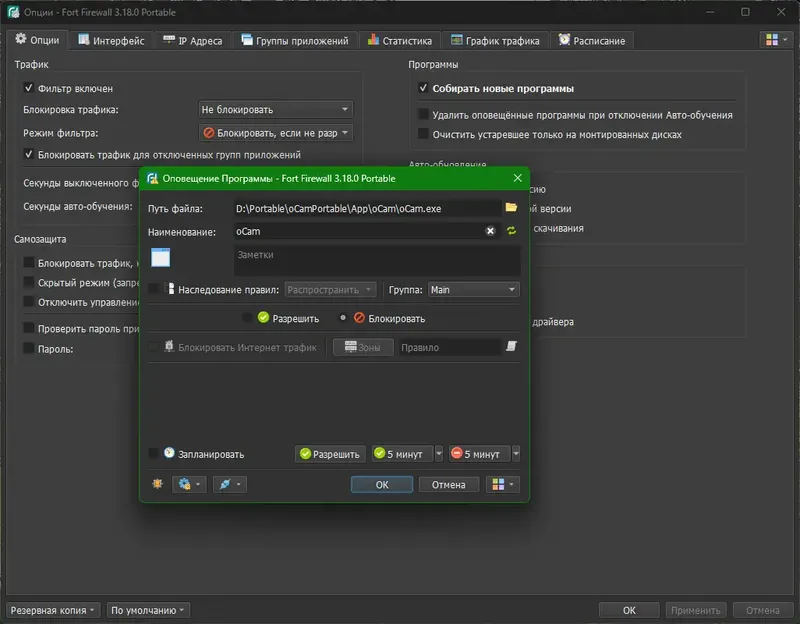This screenshot has height=624, width=800.
Task: Uncheck Фильтр включен checkbox
Action: pyautogui.click(x=29, y=88)
